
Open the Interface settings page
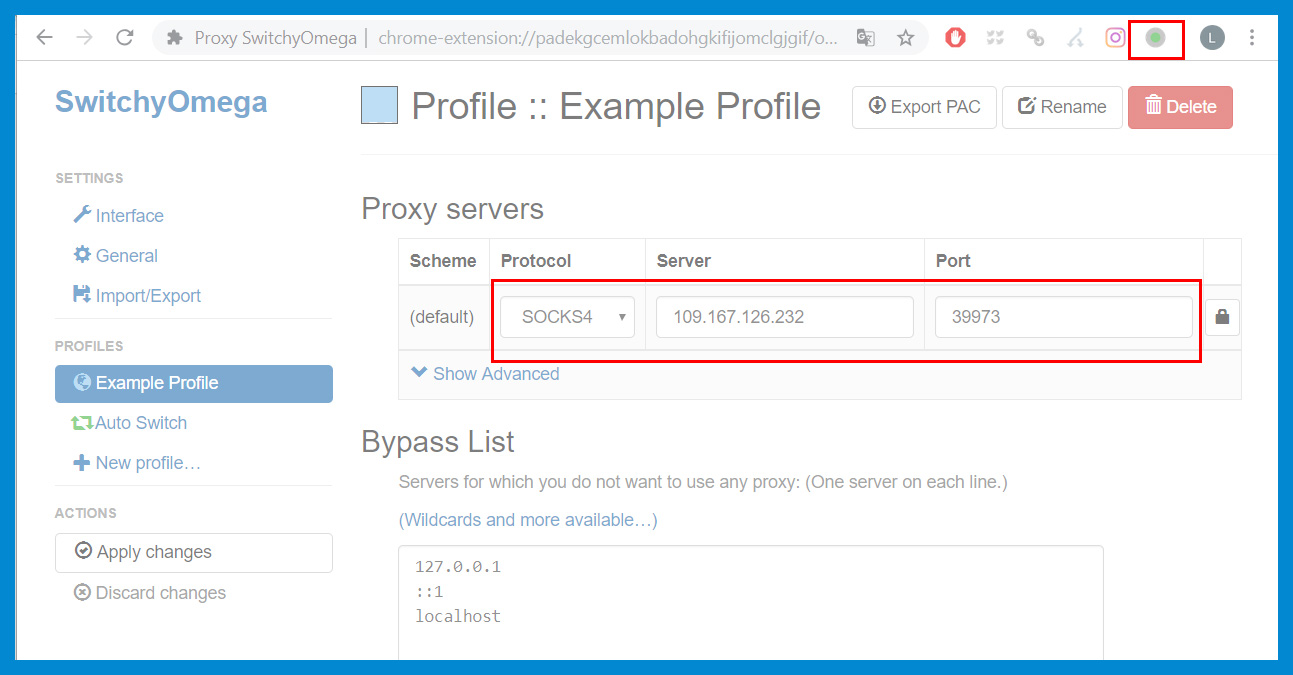pyautogui.click(x=118, y=216)
